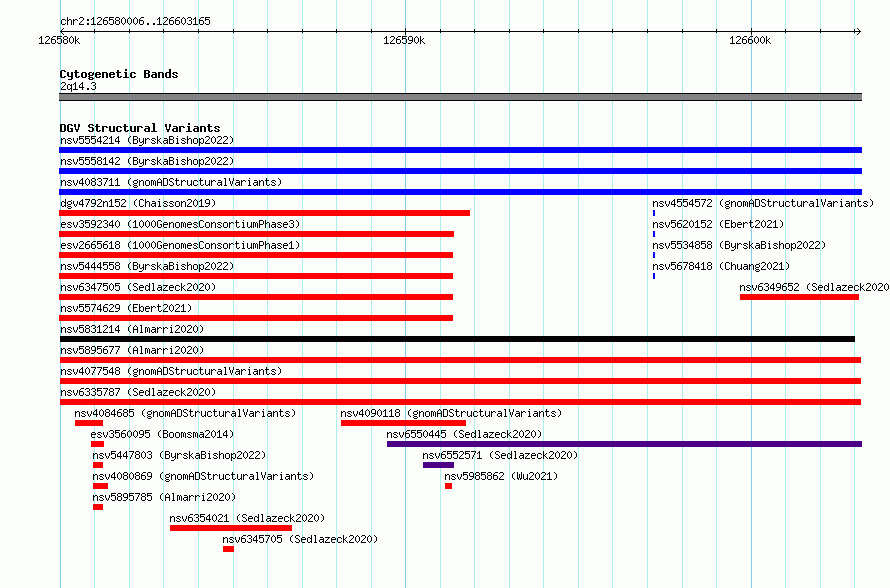
Task: Click the 2q14.3 band label
Action: [x=78, y=86]
